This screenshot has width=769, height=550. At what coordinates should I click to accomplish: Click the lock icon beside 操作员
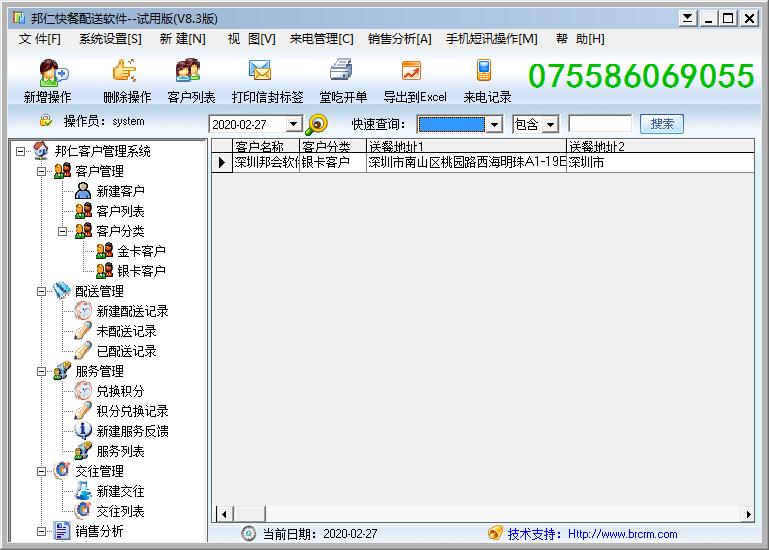tap(46, 121)
